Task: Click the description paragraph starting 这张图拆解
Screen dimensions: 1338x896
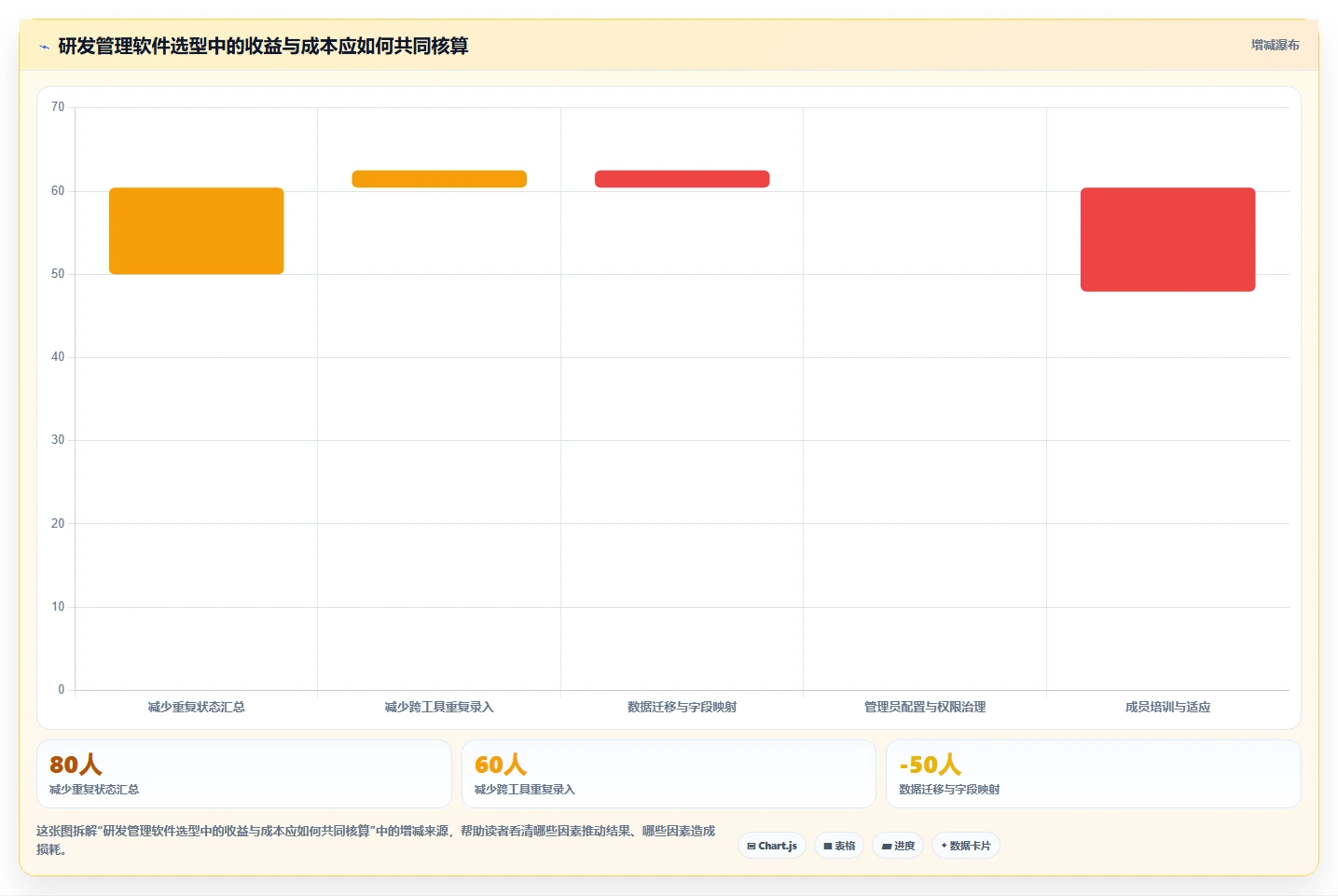Action: click(x=376, y=840)
